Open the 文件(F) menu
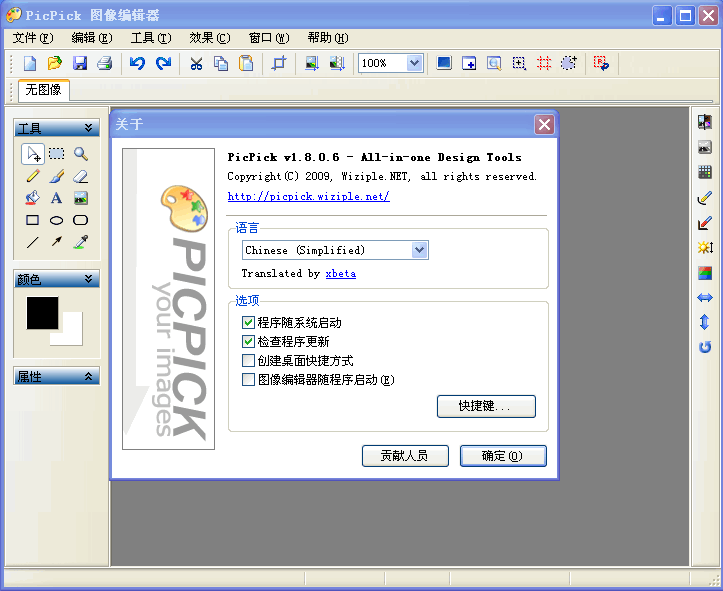 pos(33,38)
